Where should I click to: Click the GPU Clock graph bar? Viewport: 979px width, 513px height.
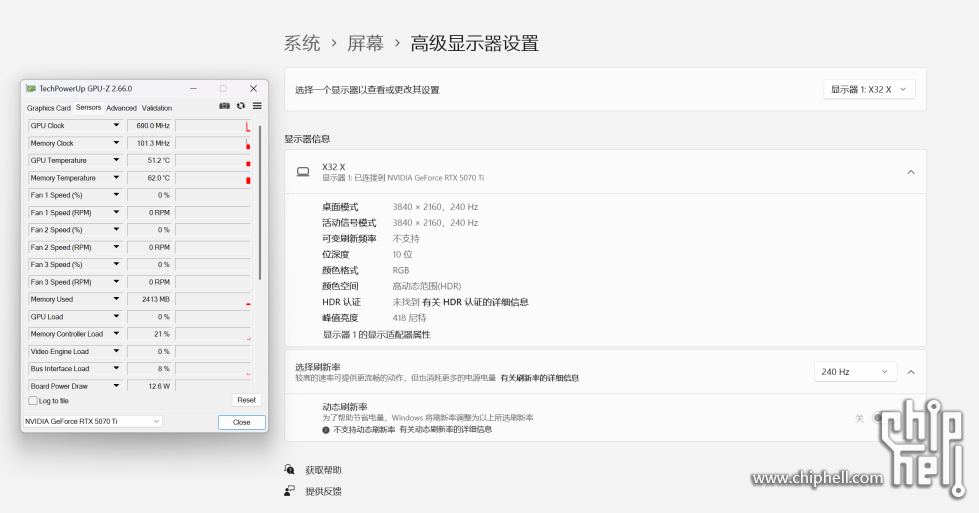(x=213, y=125)
